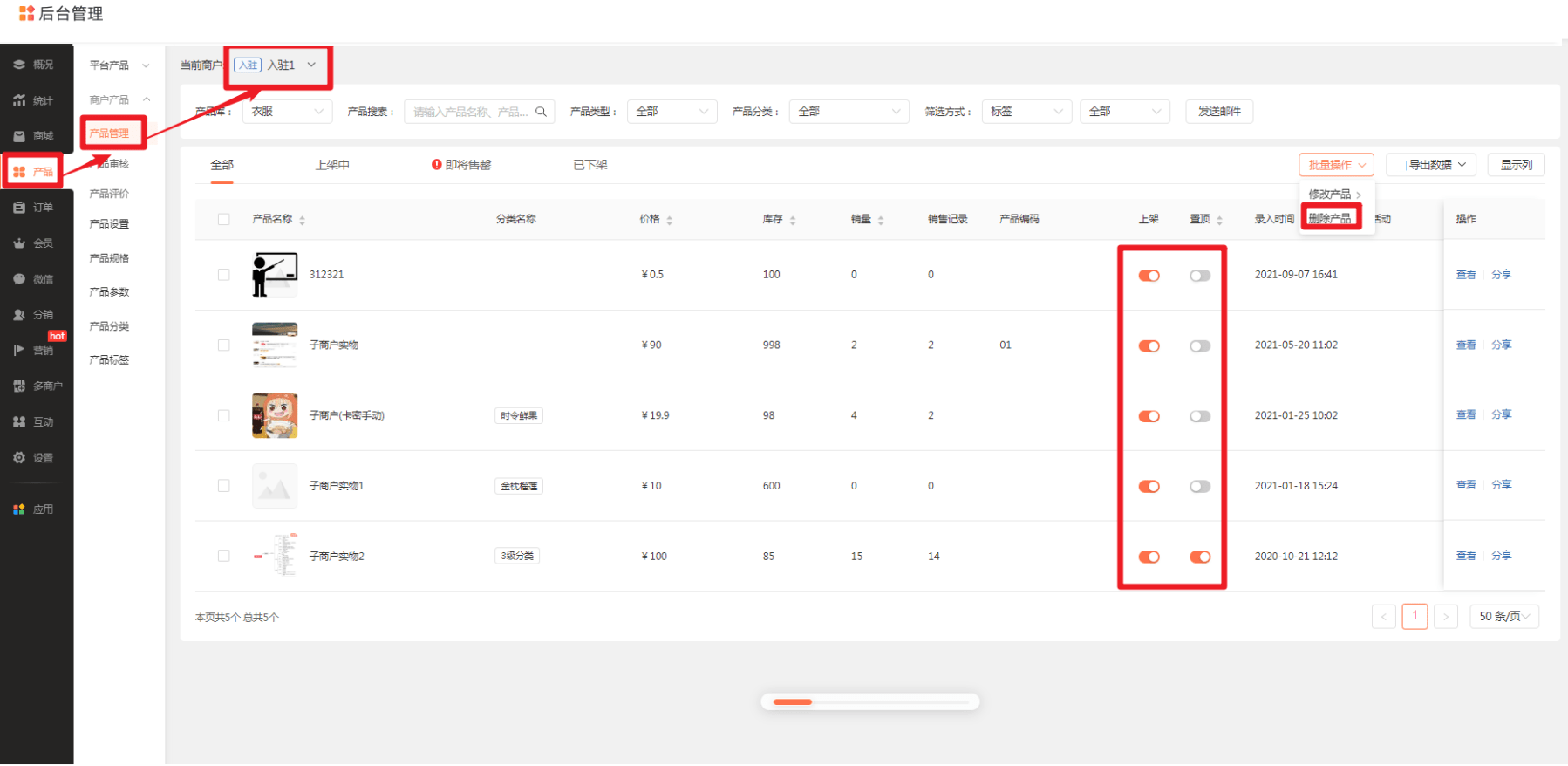Open the 概况 overview sidebar icon

pyautogui.click(x=19, y=65)
